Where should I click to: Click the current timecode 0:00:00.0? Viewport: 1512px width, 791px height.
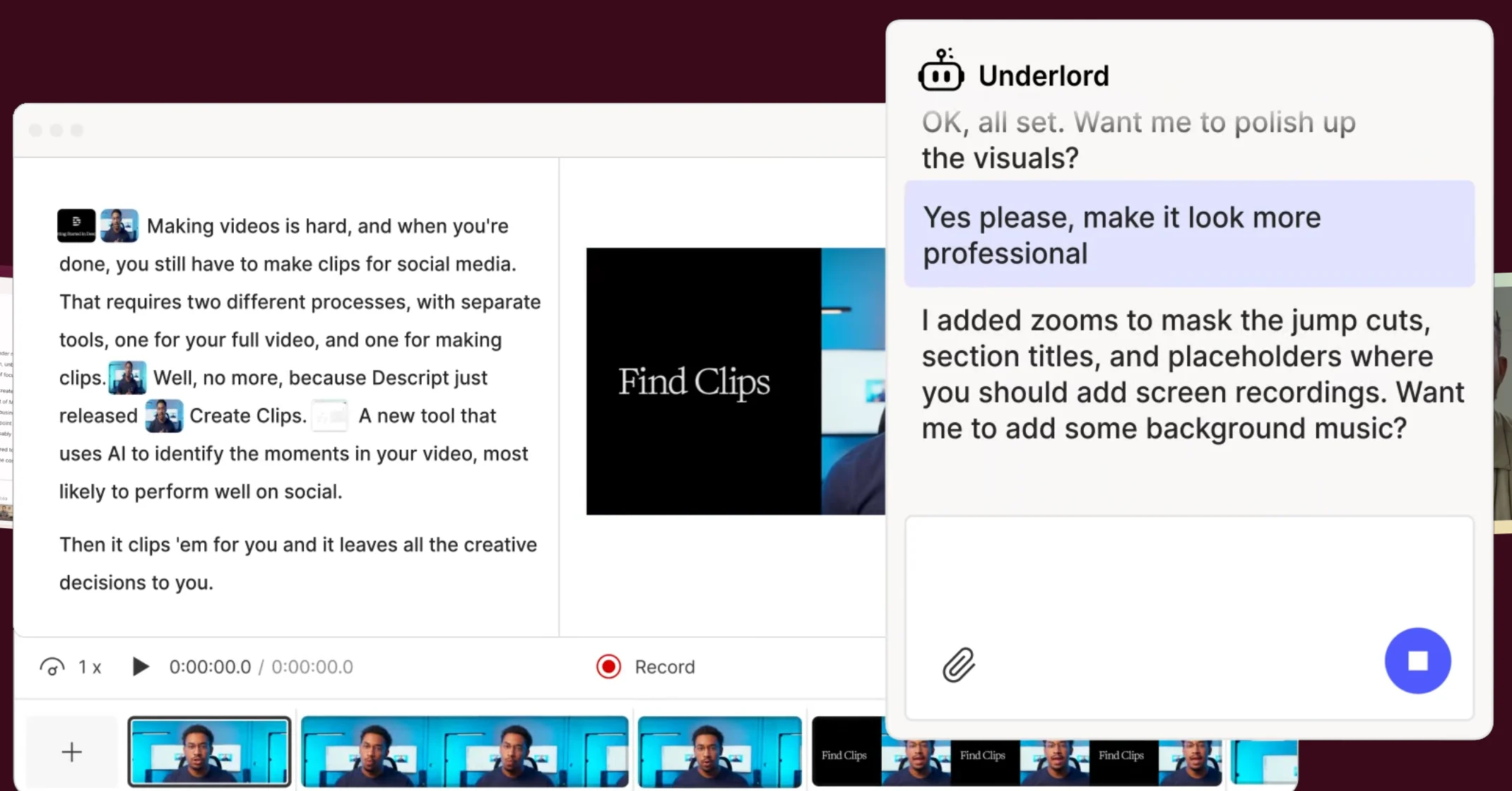click(x=210, y=667)
